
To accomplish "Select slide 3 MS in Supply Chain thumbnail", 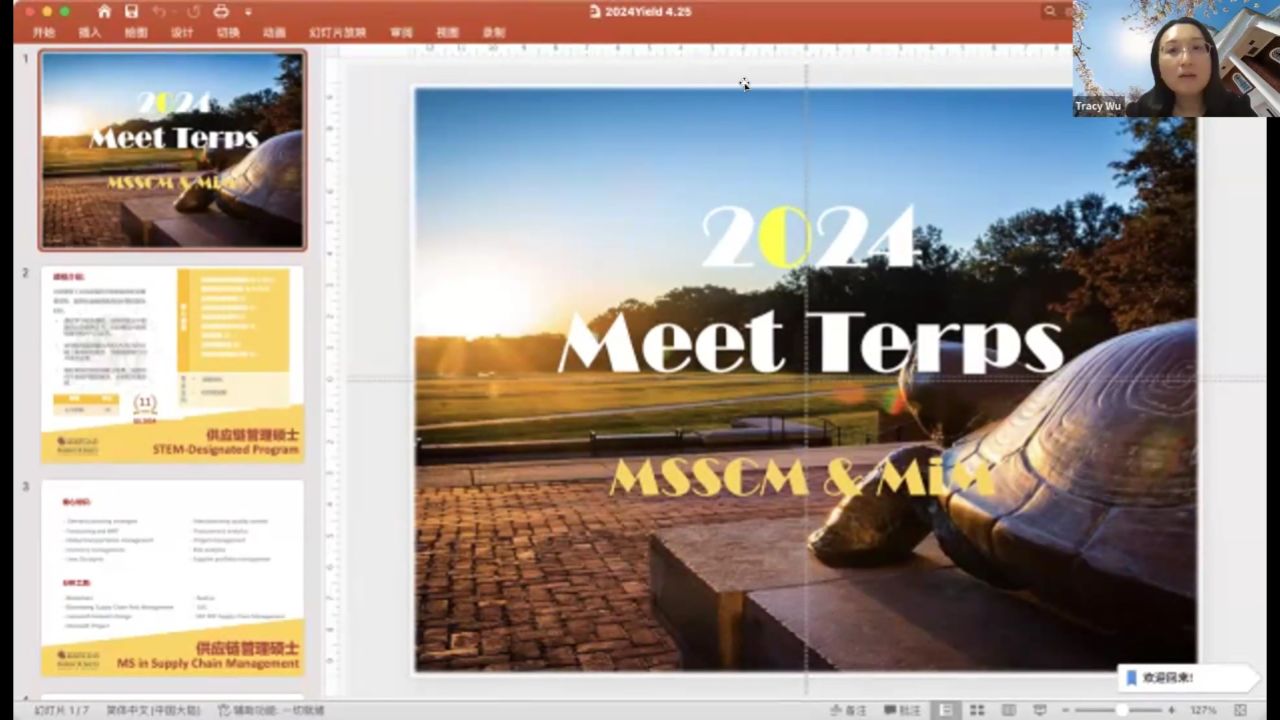I will pos(172,578).
